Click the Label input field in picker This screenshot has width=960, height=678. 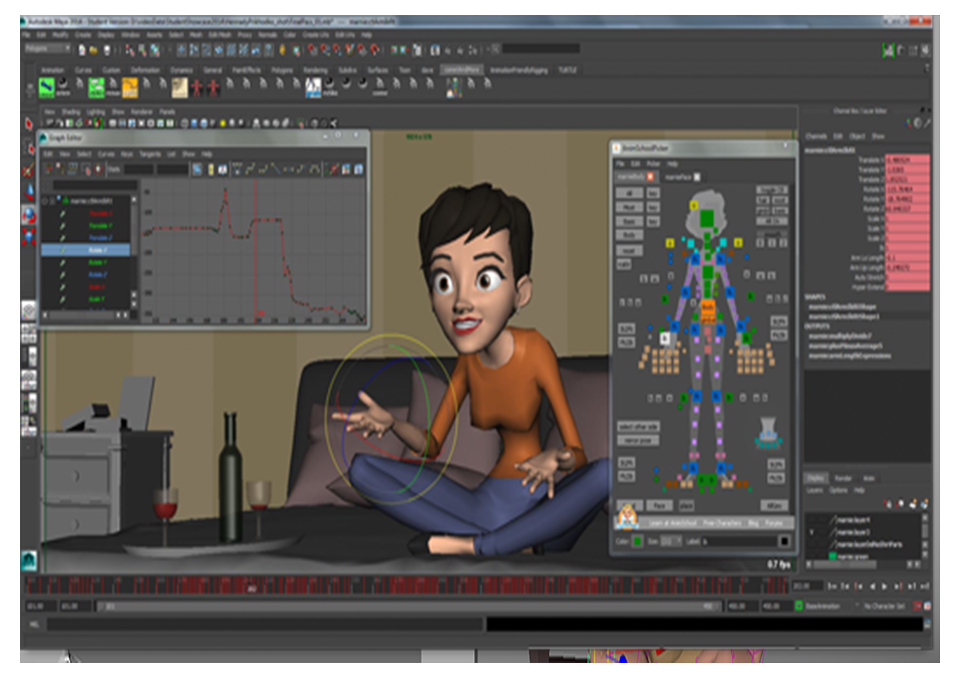click(x=738, y=541)
